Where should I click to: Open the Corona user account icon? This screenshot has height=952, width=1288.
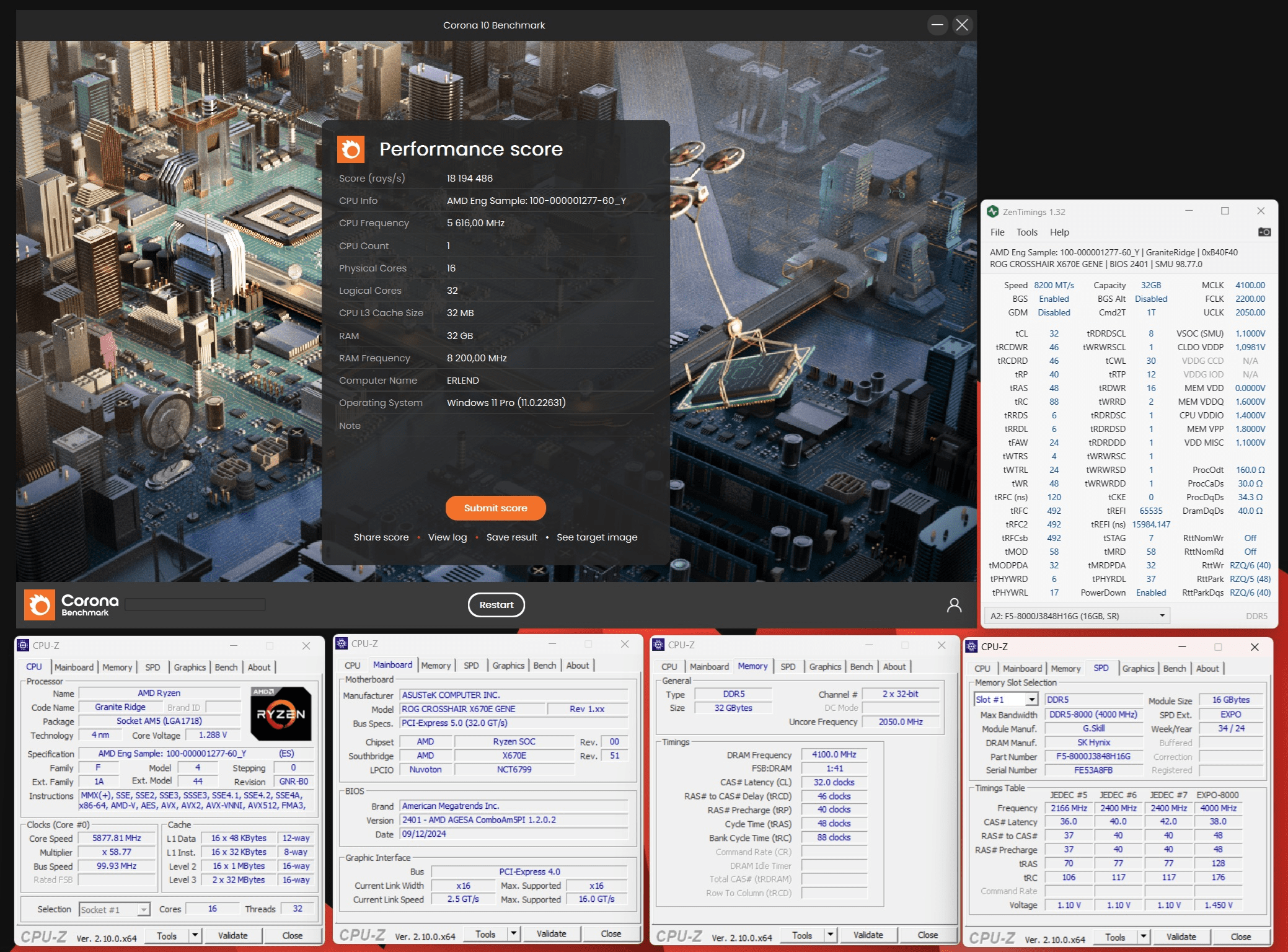pyautogui.click(x=954, y=605)
